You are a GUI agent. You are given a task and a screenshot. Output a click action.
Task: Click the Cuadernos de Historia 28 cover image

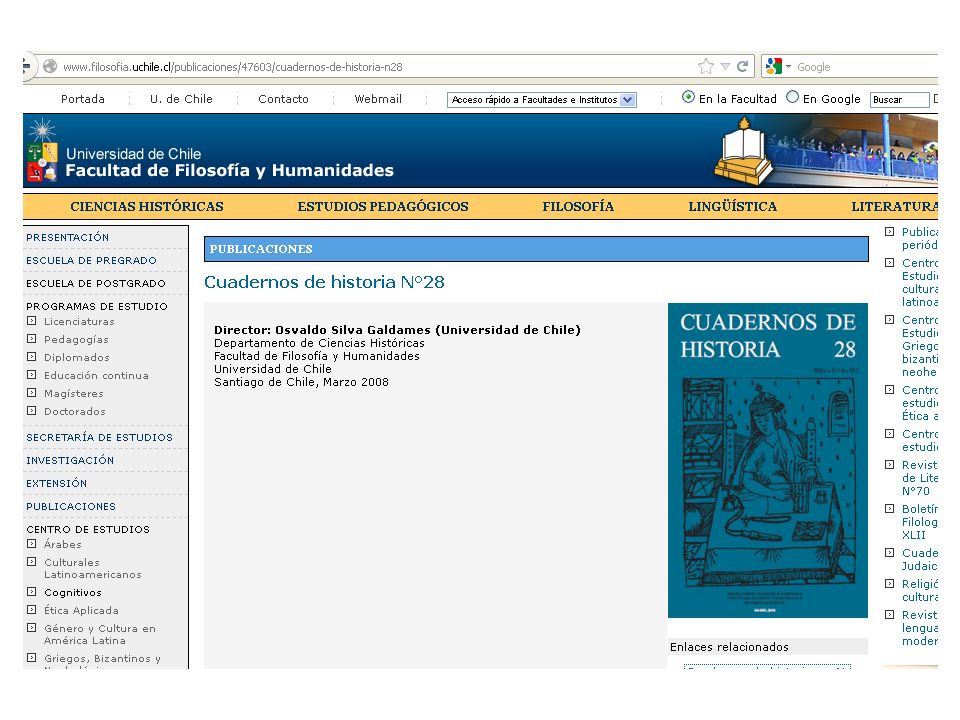point(768,460)
